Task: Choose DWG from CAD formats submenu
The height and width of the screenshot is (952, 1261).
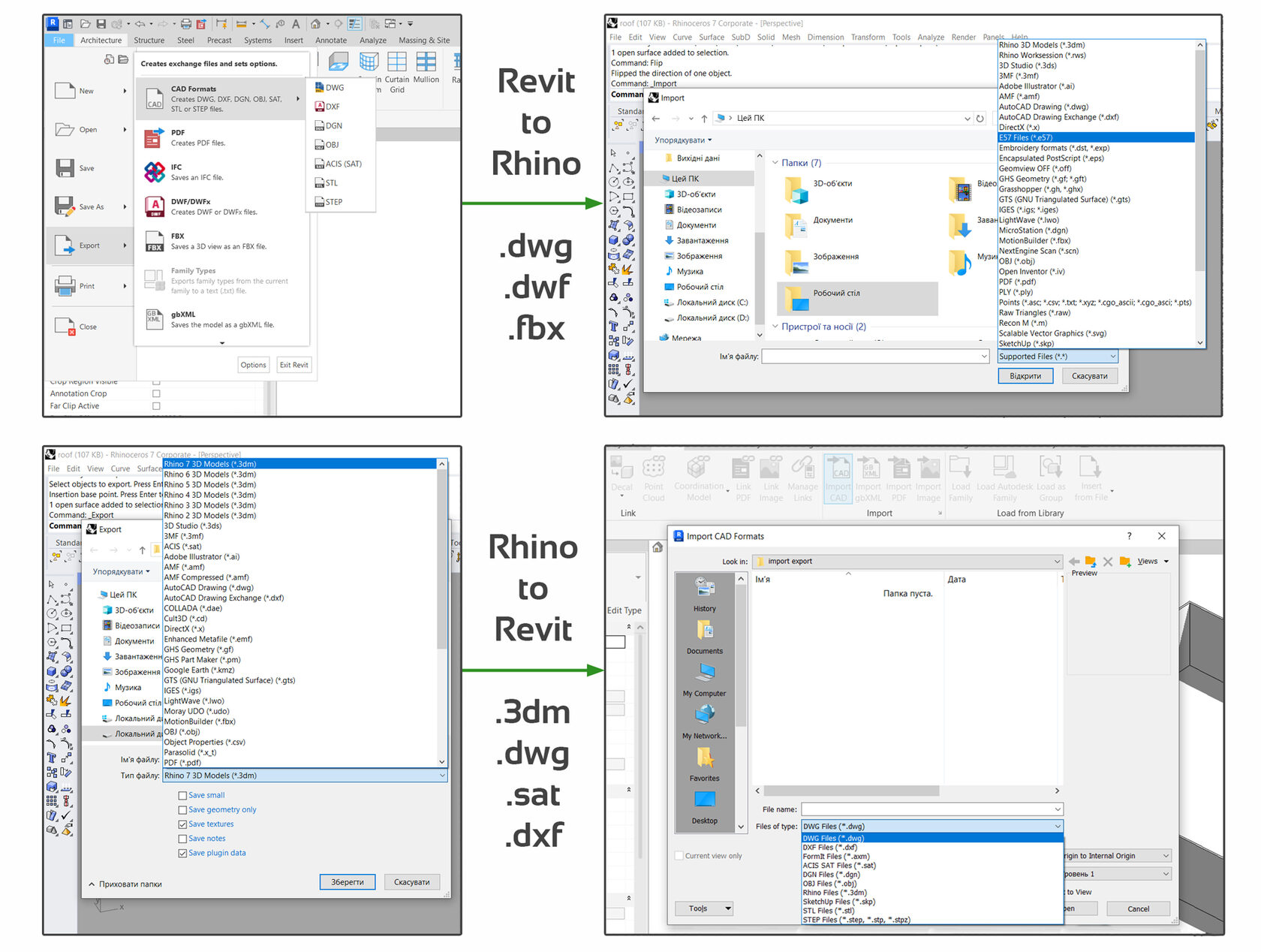Action: click(x=330, y=88)
